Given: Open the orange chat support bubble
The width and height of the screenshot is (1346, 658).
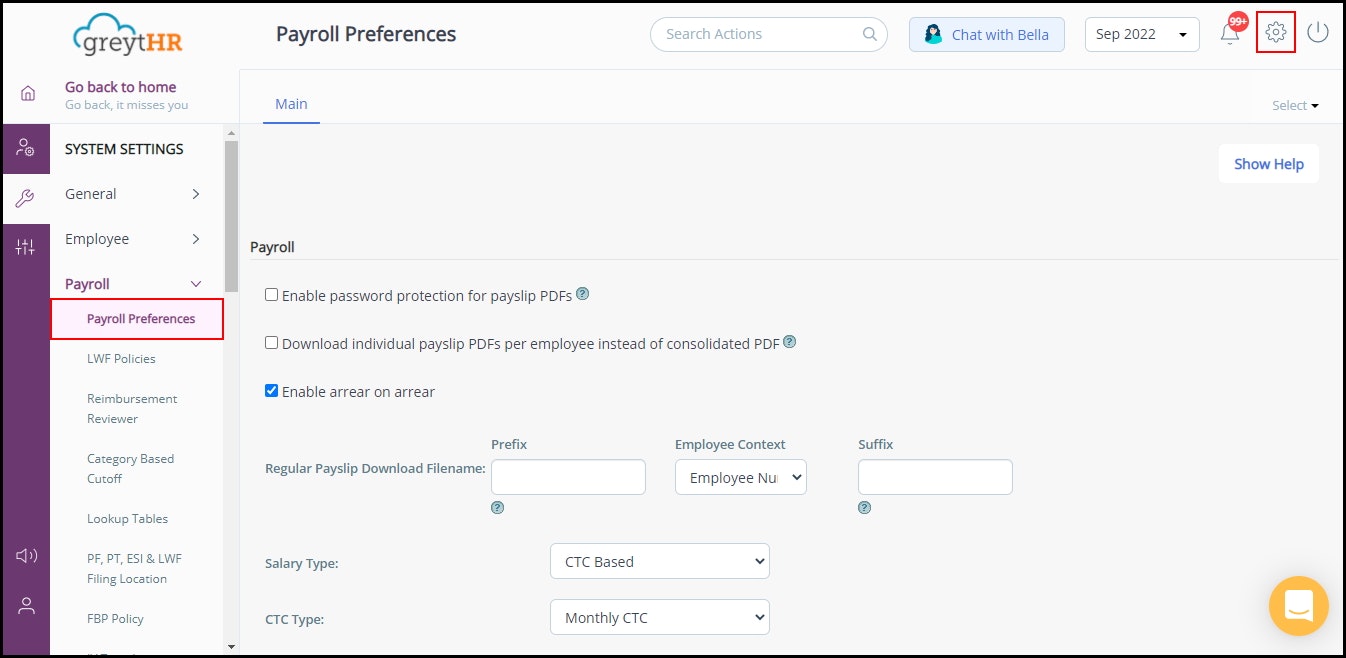Looking at the screenshot, I should pyautogui.click(x=1298, y=606).
